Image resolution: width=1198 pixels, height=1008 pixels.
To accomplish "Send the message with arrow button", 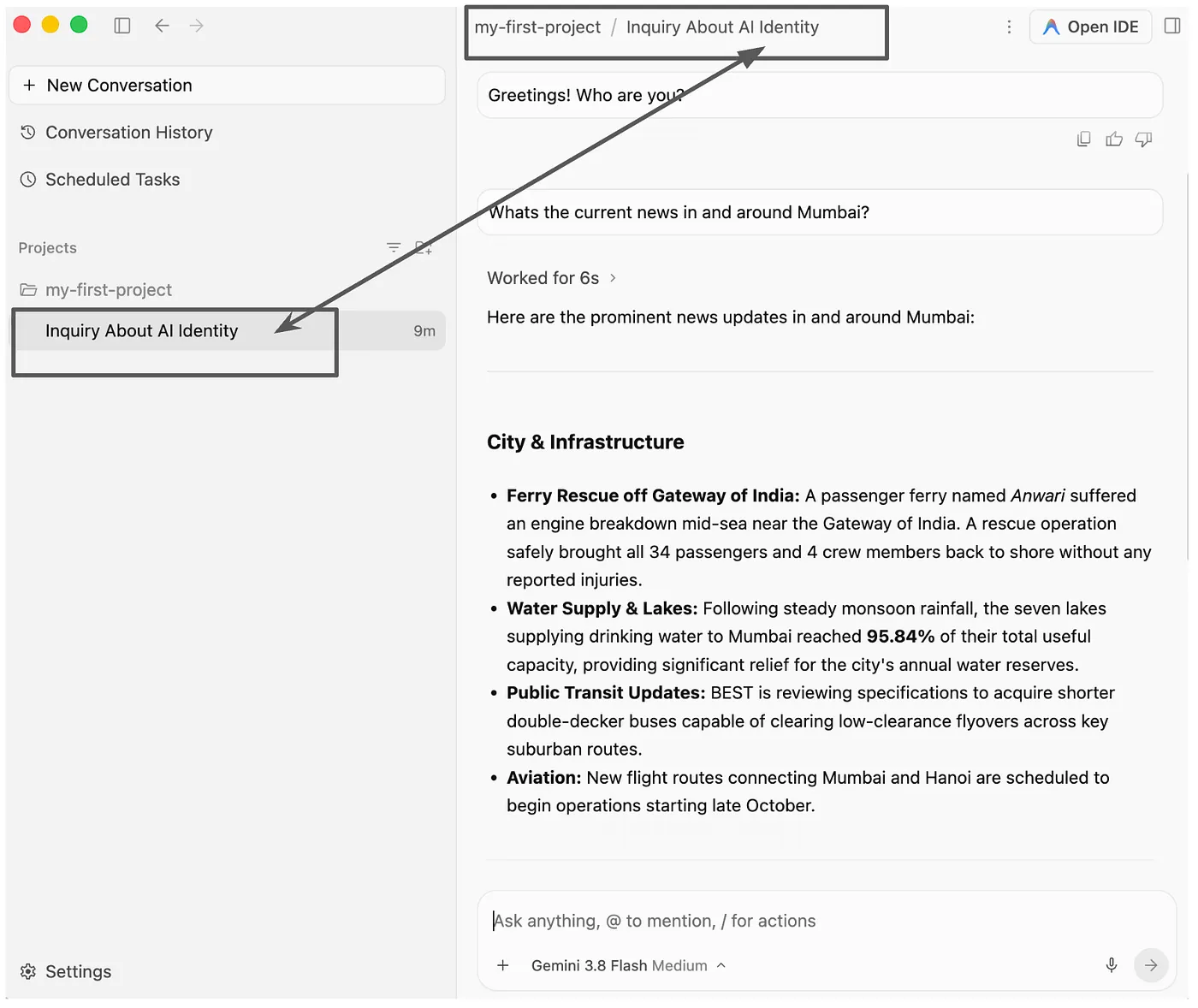I will coord(1151,965).
